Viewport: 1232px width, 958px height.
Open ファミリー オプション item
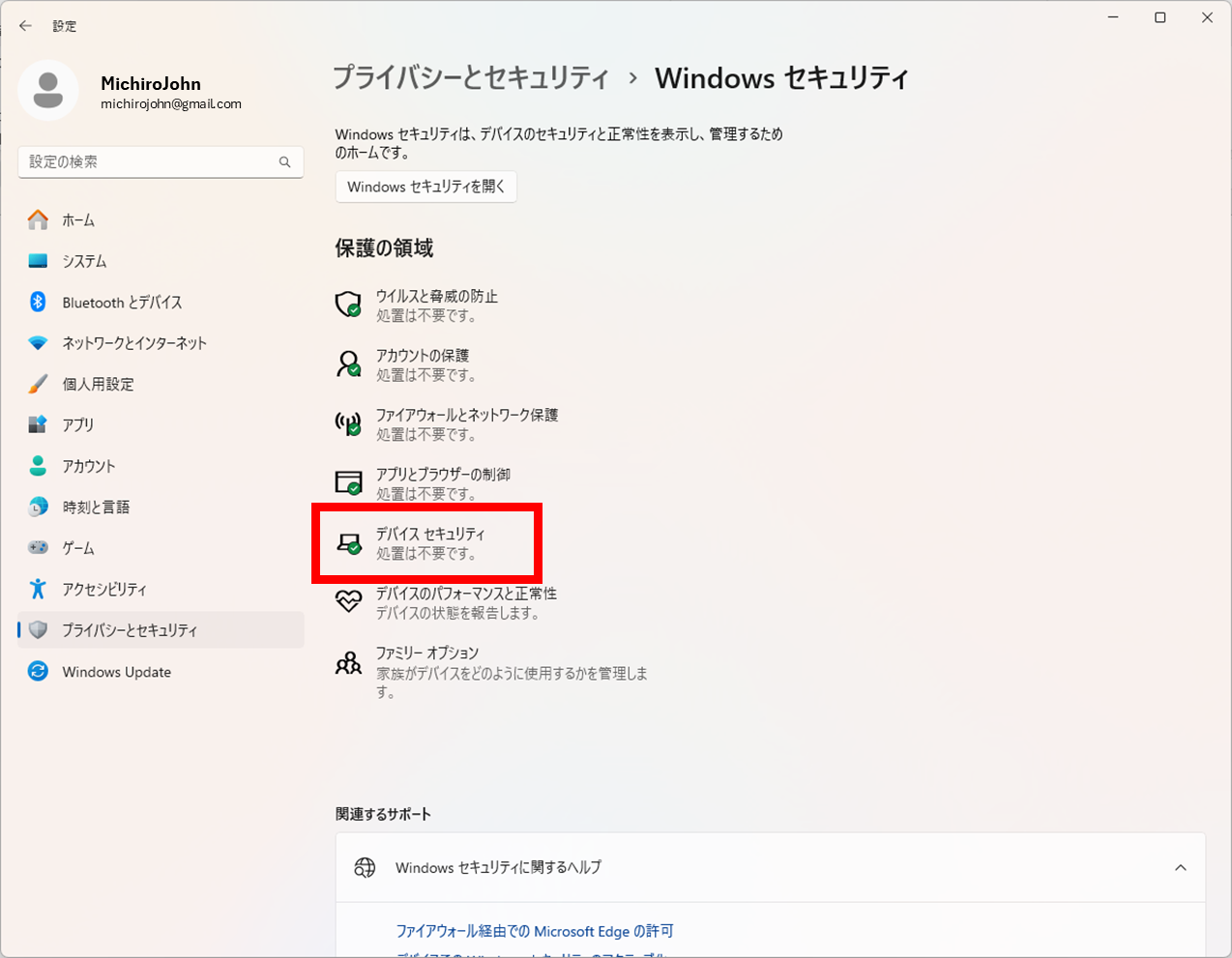coord(491,672)
